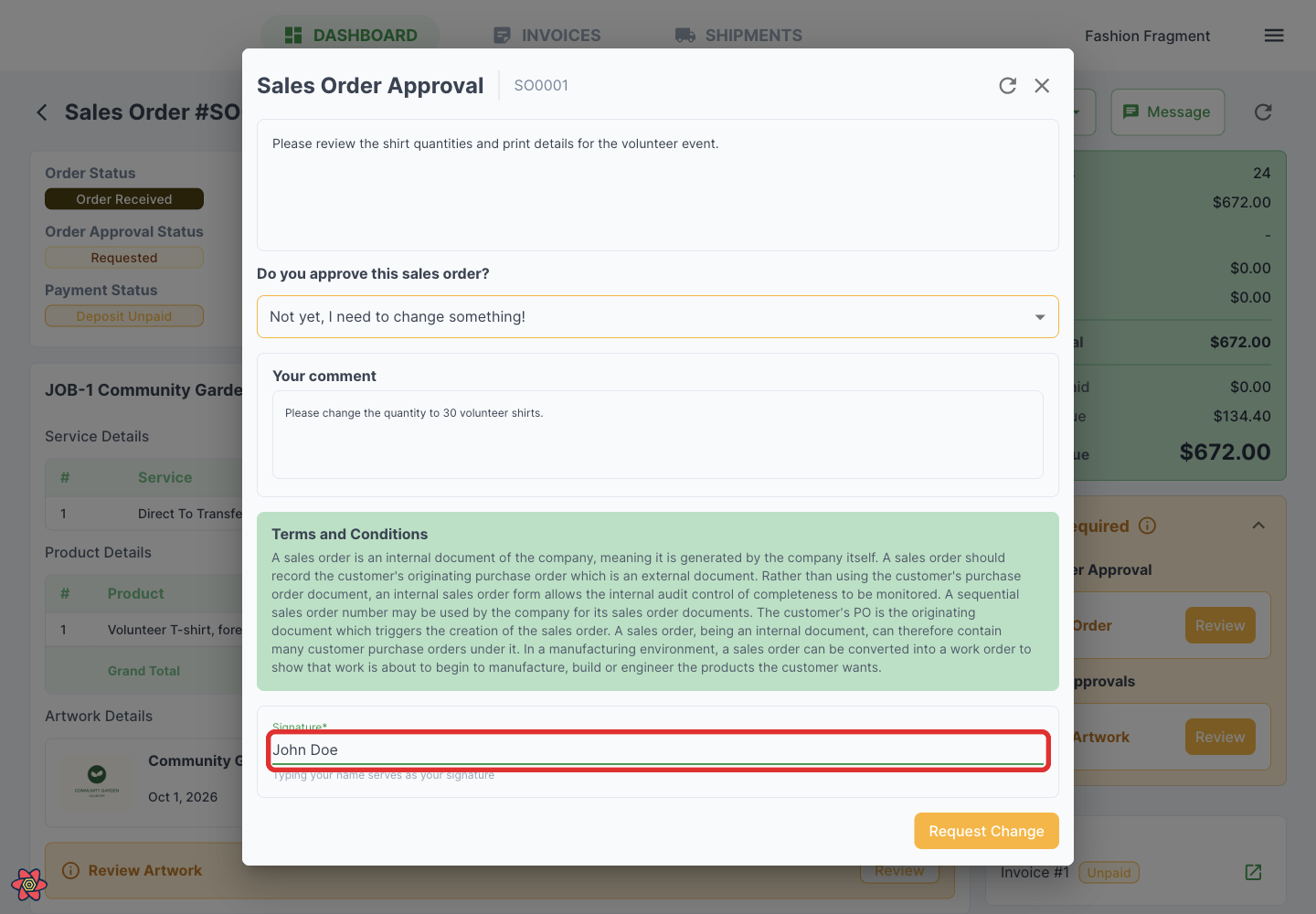Submit the Request Change button
The height and width of the screenshot is (914, 1316).
coord(987,831)
